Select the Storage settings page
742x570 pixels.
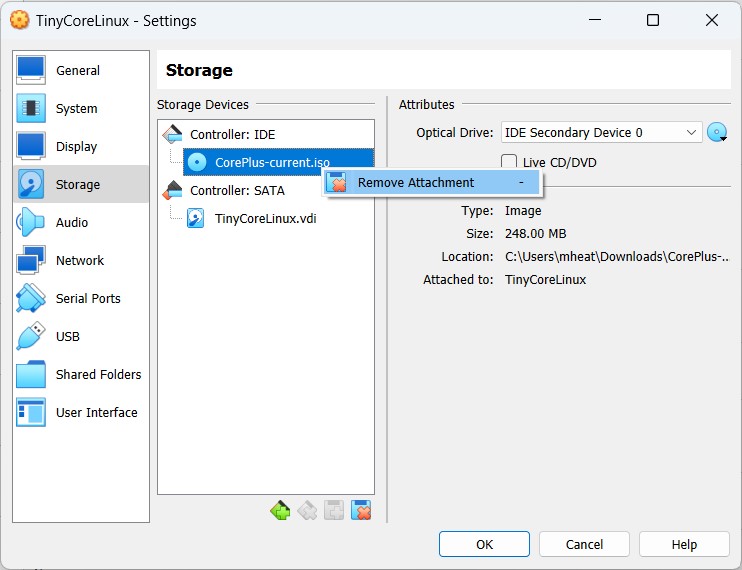(x=81, y=184)
